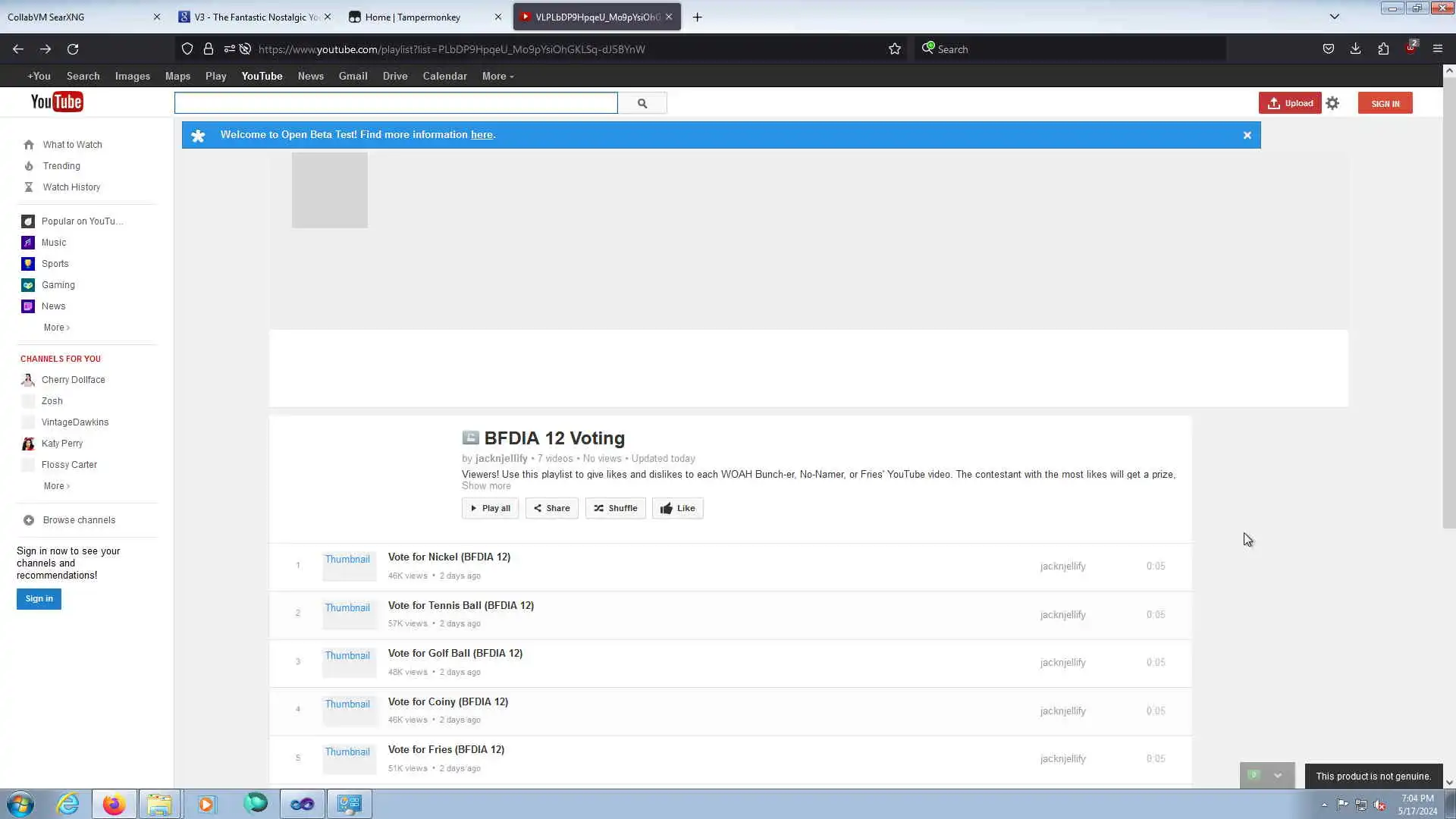This screenshot has width=1456, height=819.
Task: Open Firefox extensions puzzle icon
Action: [x=1383, y=49]
